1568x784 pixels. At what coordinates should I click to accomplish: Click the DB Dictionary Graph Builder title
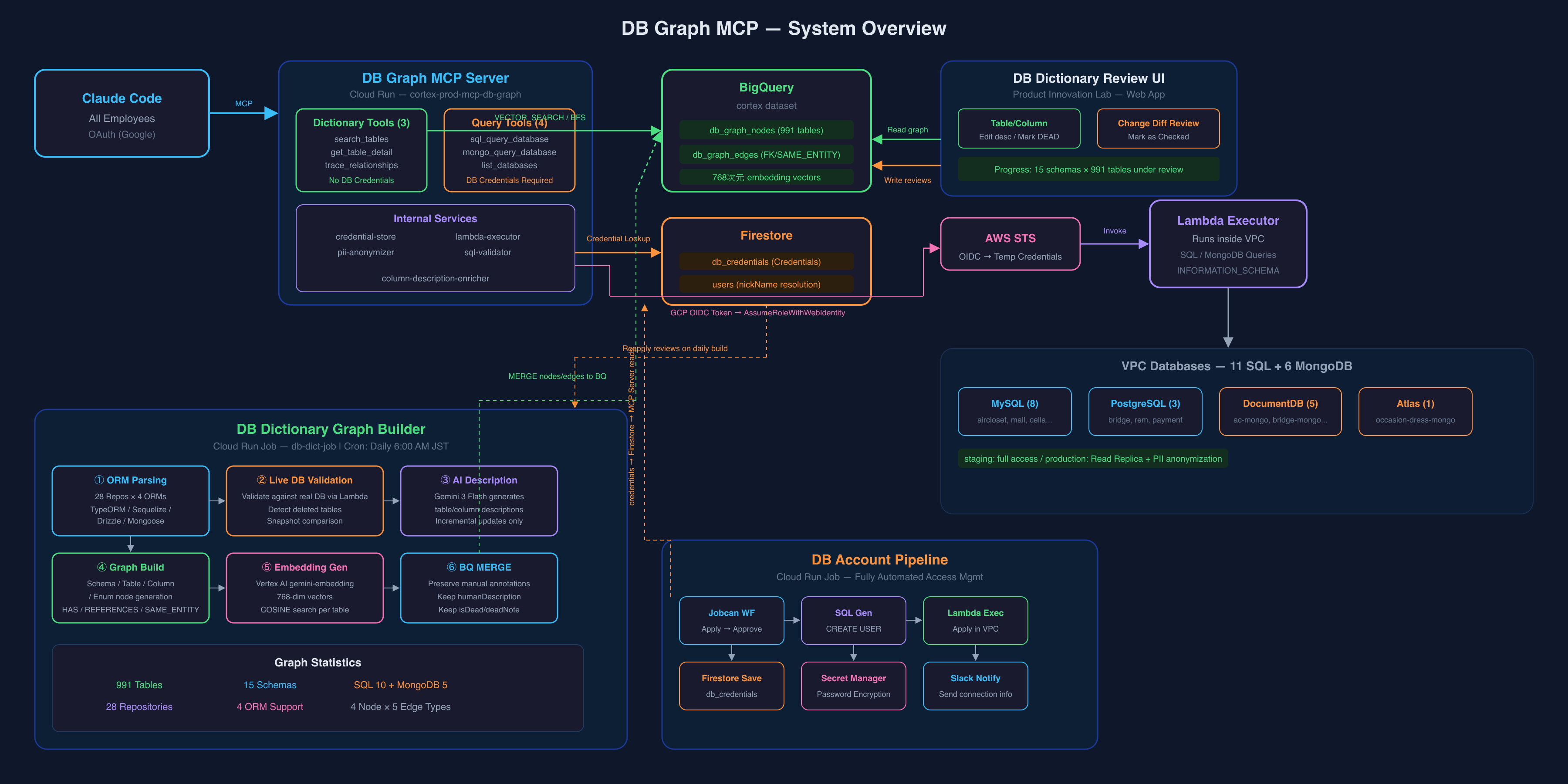point(331,429)
